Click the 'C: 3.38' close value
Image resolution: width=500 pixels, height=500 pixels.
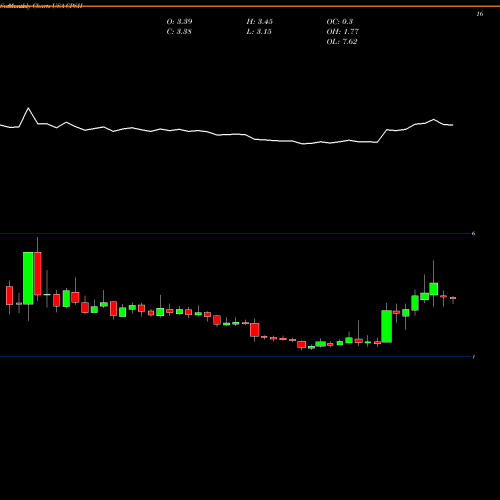click(x=179, y=32)
